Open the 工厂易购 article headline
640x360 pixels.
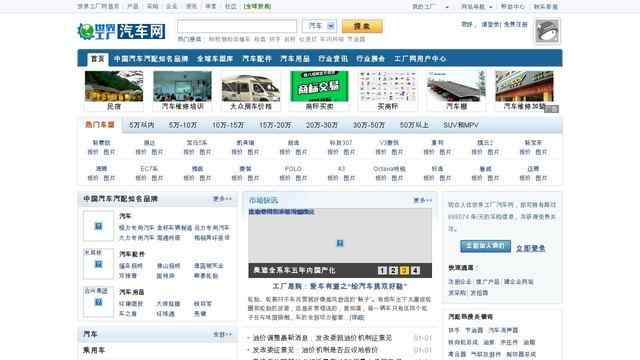click(340, 287)
